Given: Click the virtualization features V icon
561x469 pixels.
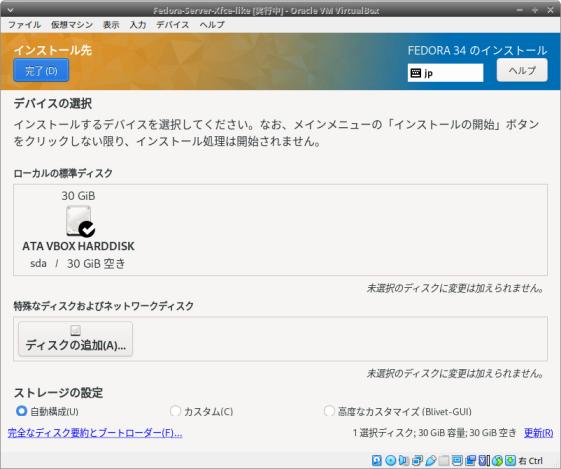Looking at the screenshot, I should (484, 460).
